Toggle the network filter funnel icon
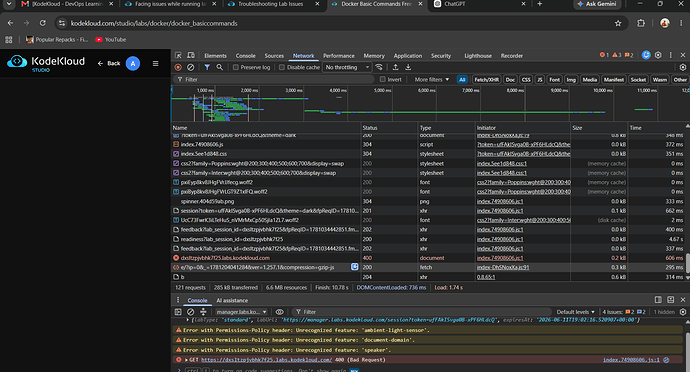Screen dimensions: 690x372 coord(207,67)
